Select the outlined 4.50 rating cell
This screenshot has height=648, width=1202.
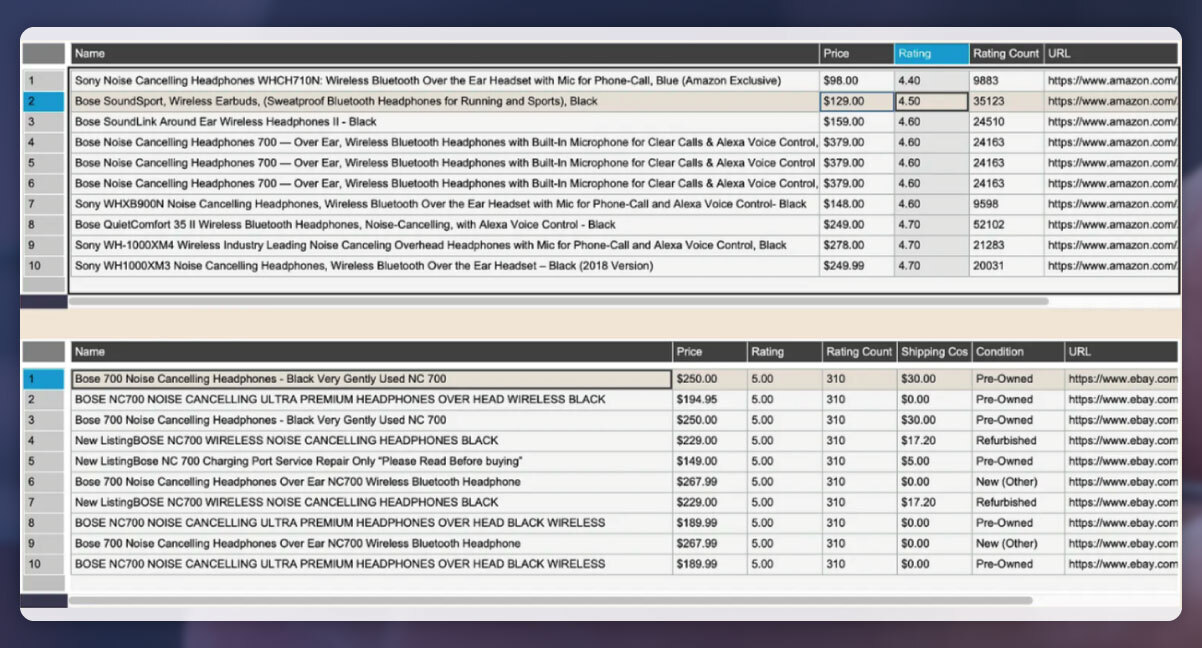click(x=932, y=101)
